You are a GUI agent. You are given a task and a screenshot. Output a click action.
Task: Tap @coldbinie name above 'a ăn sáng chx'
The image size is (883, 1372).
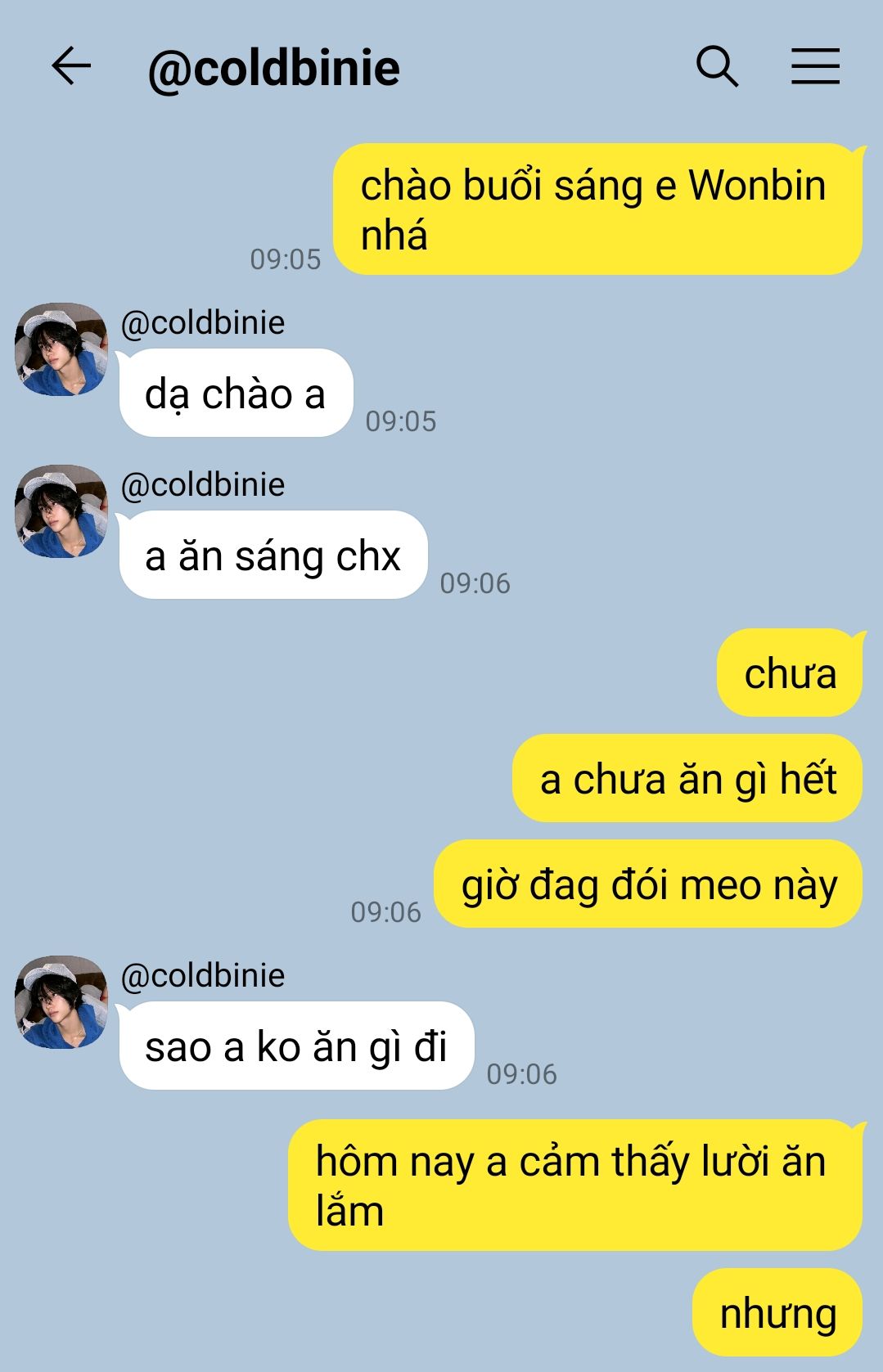pyautogui.click(x=203, y=485)
